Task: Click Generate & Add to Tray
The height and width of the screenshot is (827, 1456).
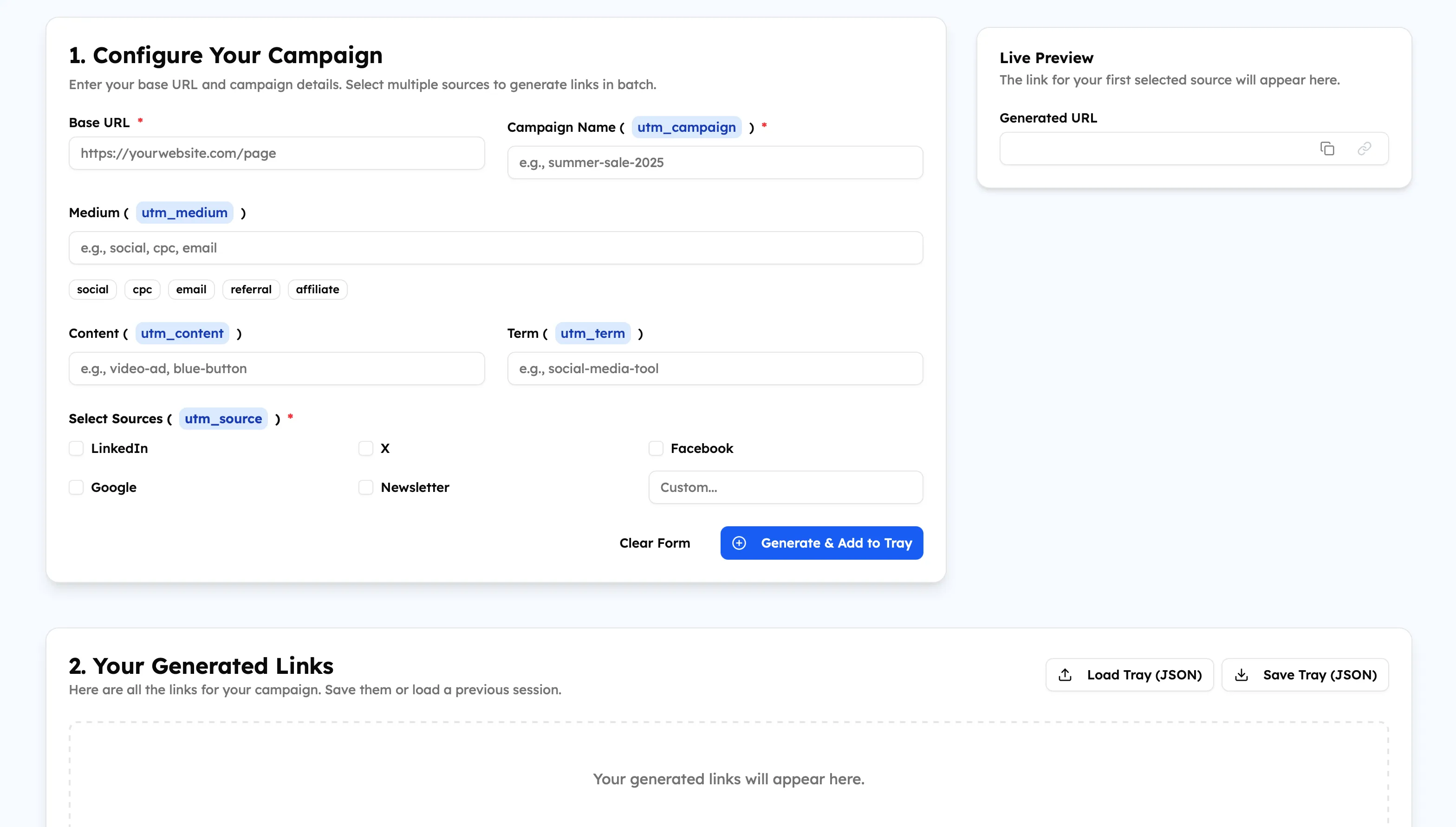Action: pyautogui.click(x=821, y=543)
